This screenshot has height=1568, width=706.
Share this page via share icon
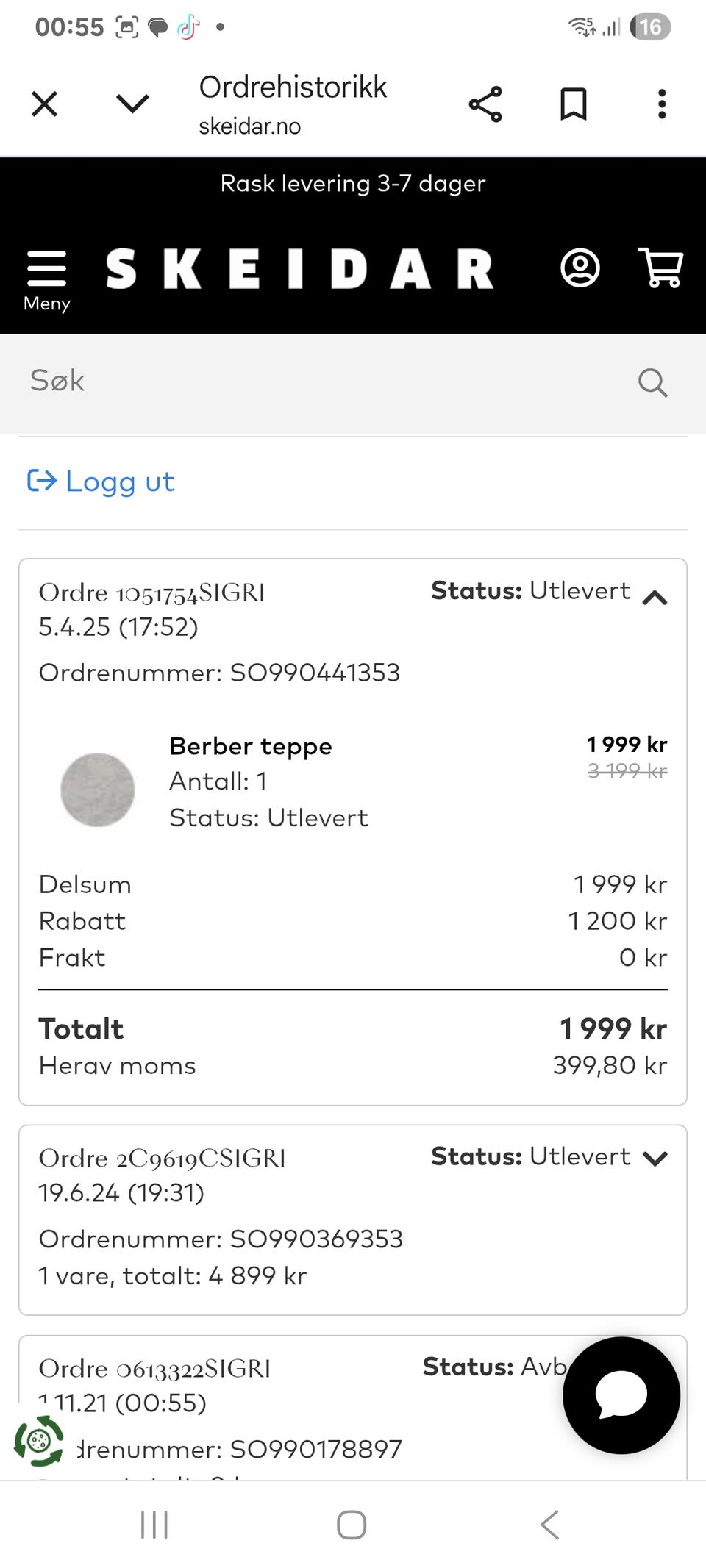[x=485, y=104]
